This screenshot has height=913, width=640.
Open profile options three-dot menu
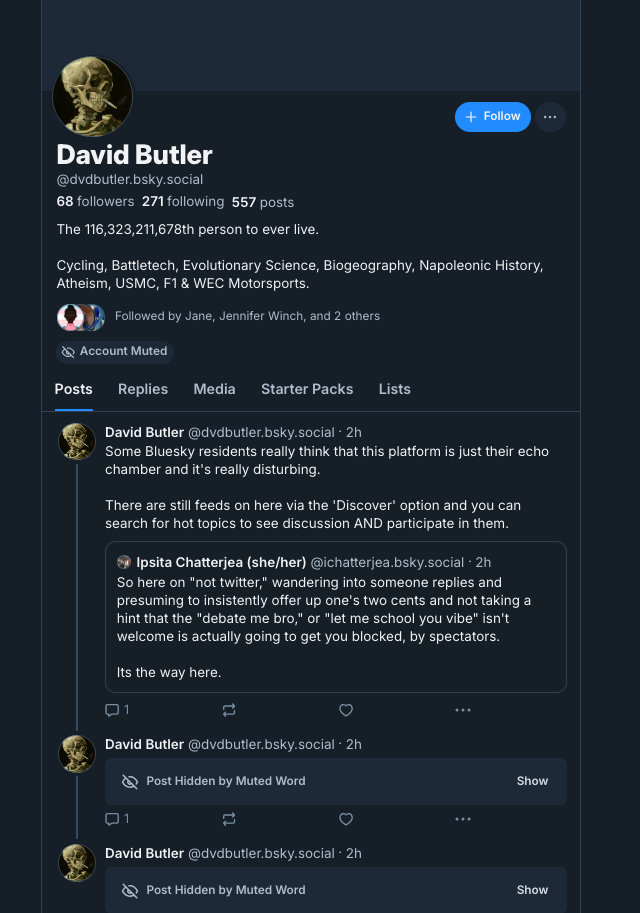click(550, 117)
